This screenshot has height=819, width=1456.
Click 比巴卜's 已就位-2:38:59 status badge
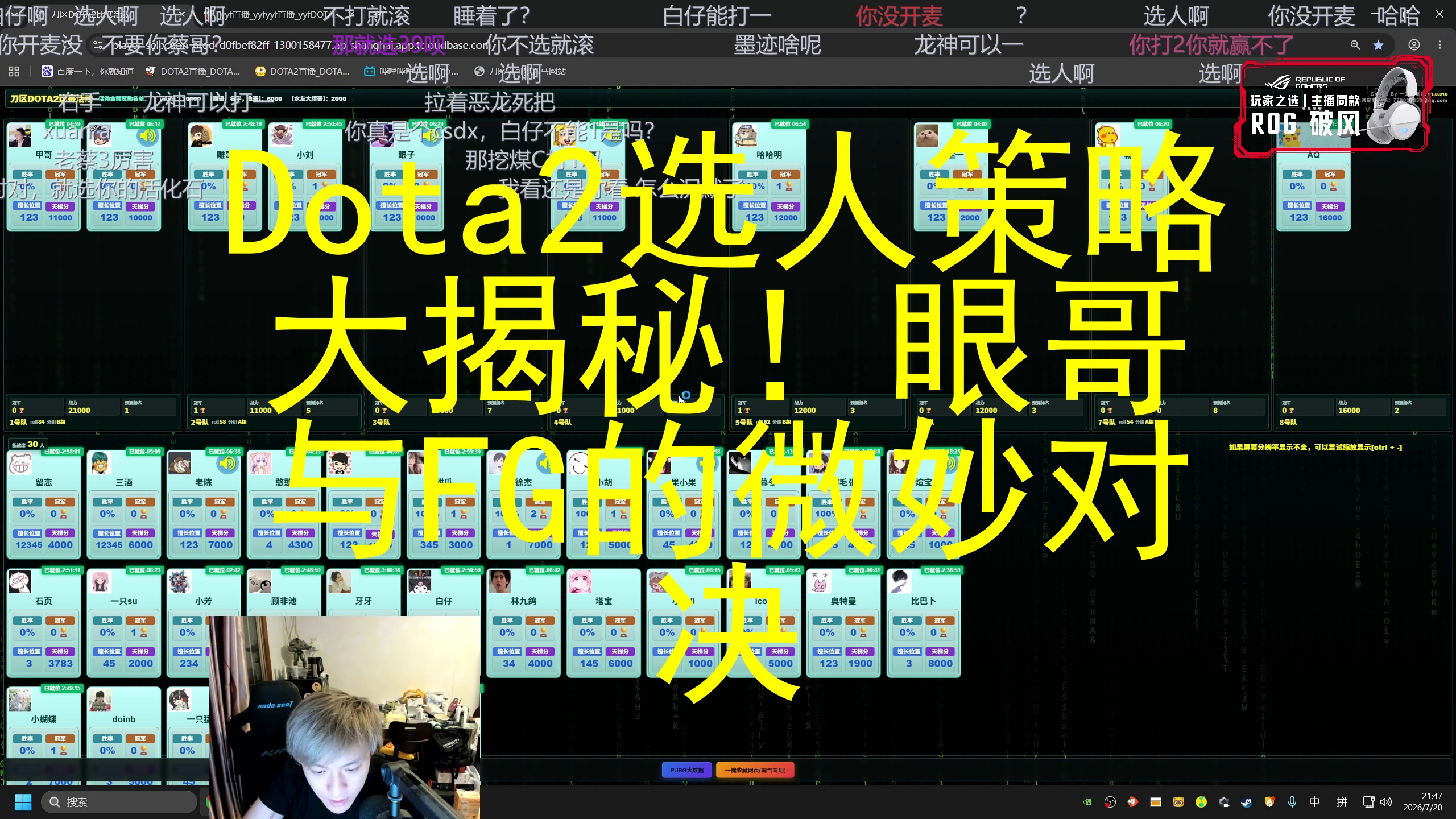942,570
